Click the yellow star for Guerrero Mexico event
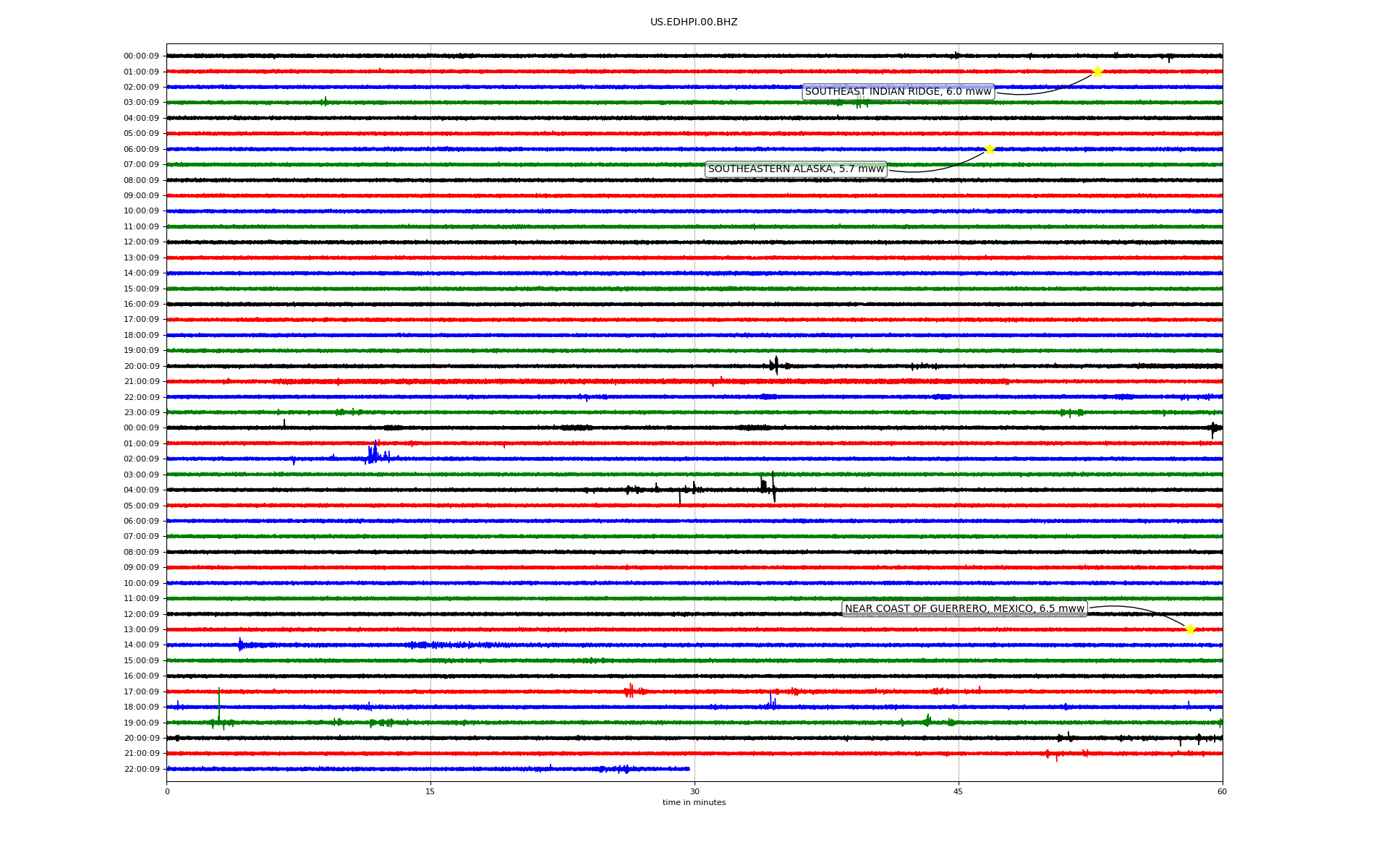Viewport: 1389px width, 868px height. pos(1190,629)
